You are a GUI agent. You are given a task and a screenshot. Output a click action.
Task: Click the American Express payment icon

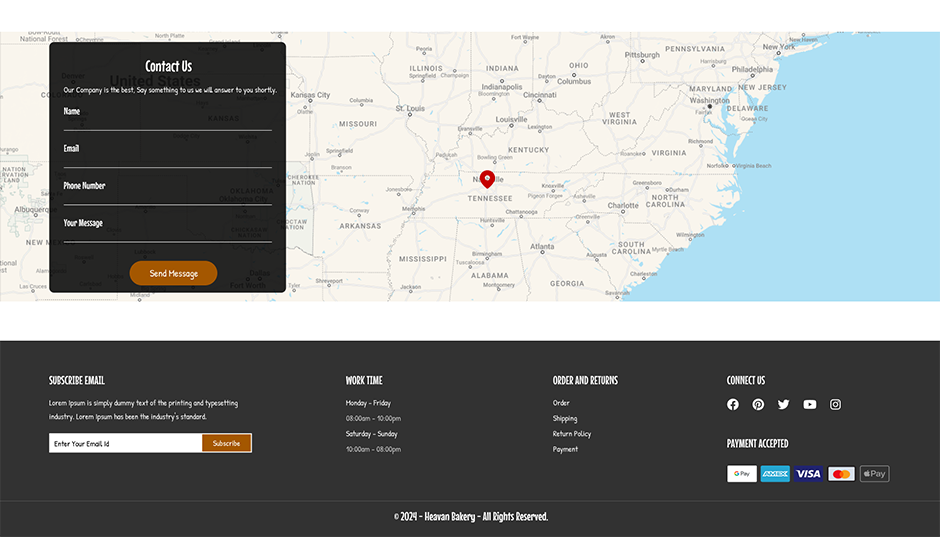775,474
